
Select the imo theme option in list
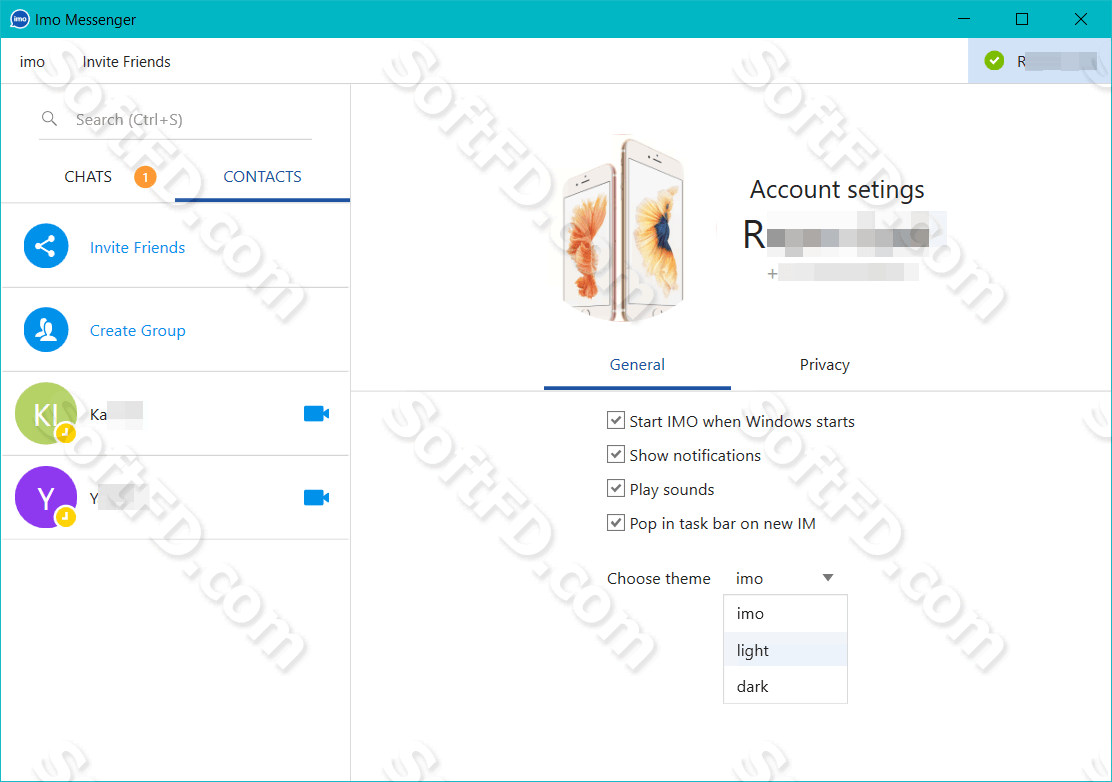tap(785, 613)
